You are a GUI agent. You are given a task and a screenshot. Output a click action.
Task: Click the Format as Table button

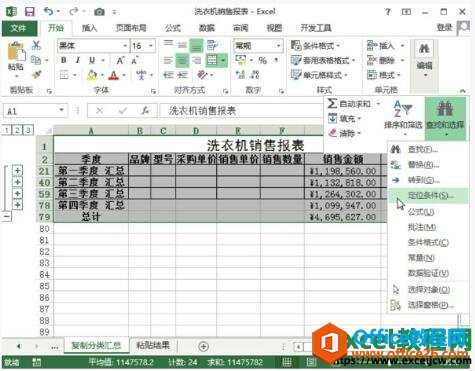click(323, 60)
